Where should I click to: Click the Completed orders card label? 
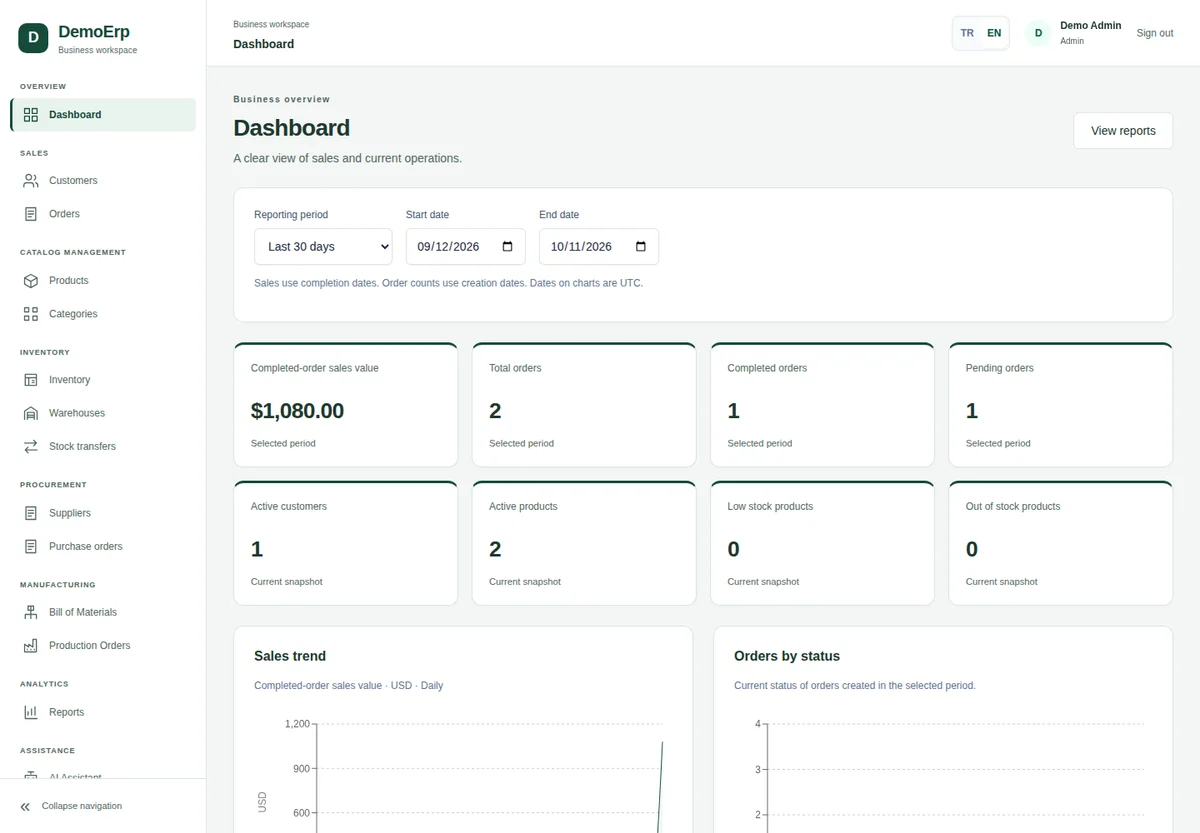[767, 368]
